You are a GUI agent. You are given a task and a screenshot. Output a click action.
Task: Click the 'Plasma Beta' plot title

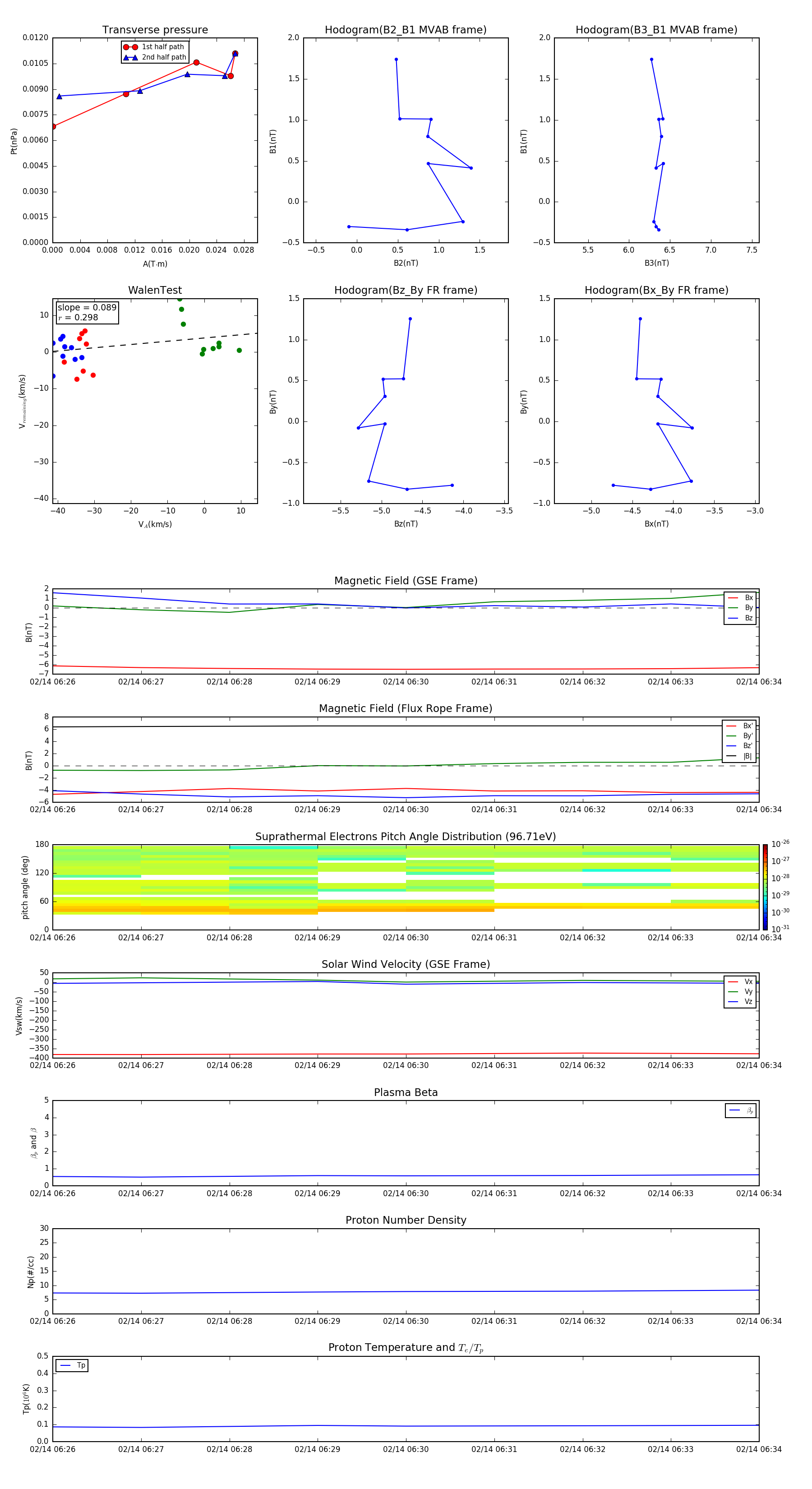click(406, 1093)
